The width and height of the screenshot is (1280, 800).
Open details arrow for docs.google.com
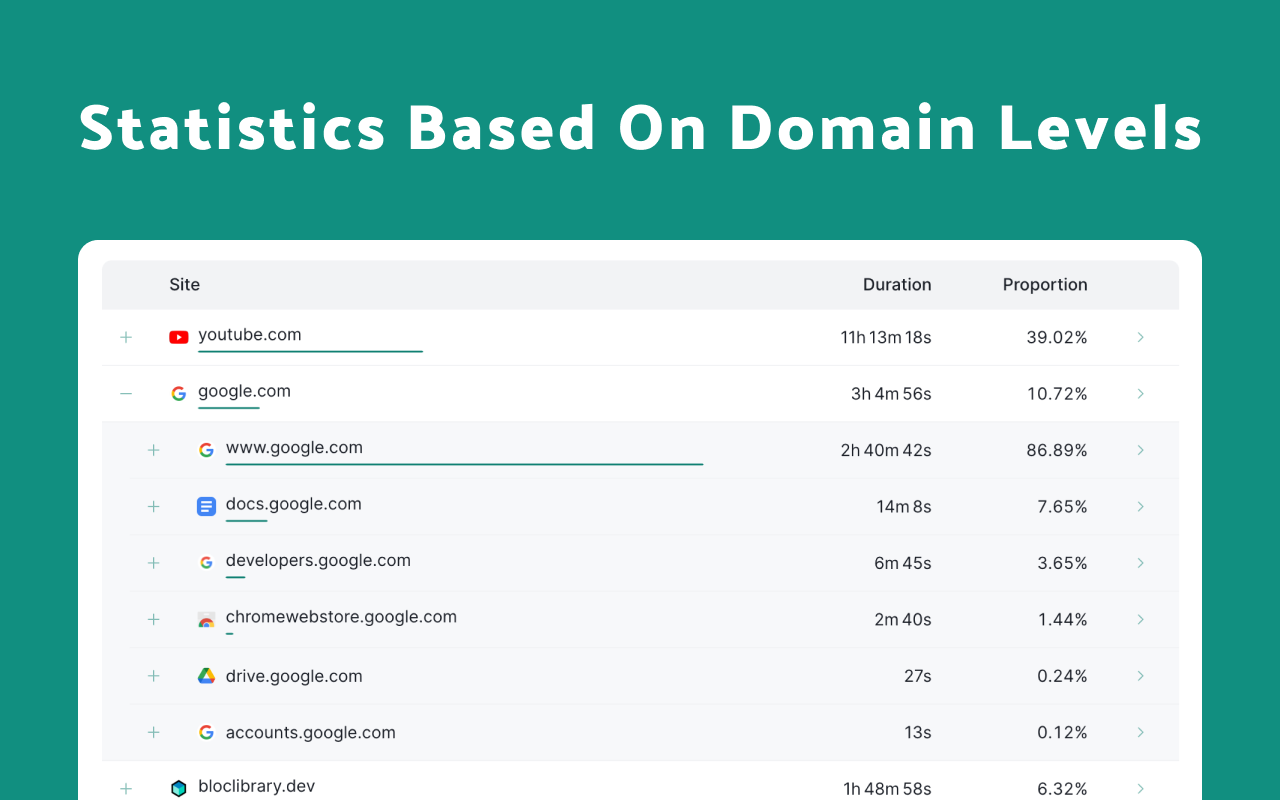point(1141,507)
